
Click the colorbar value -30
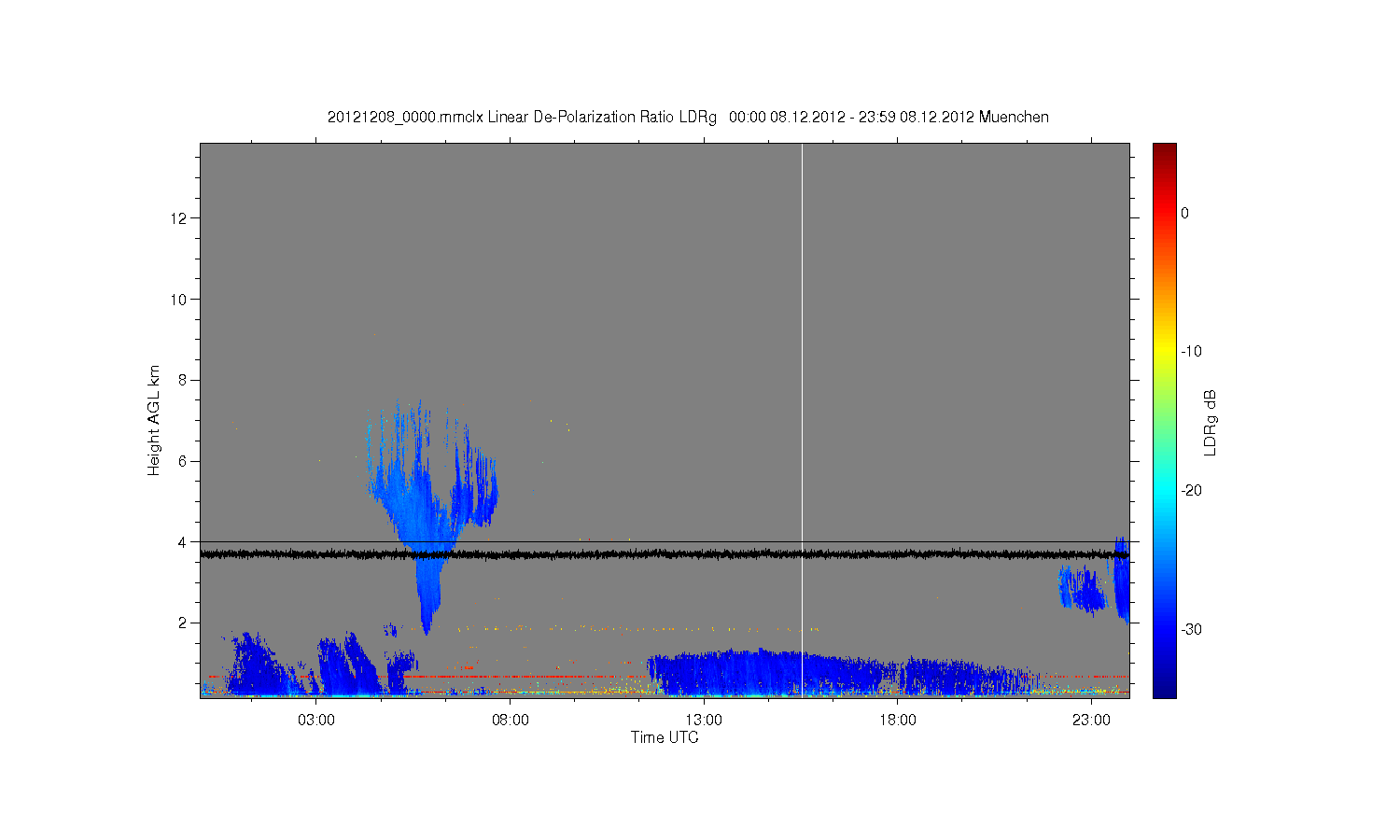pyautogui.click(x=1191, y=629)
